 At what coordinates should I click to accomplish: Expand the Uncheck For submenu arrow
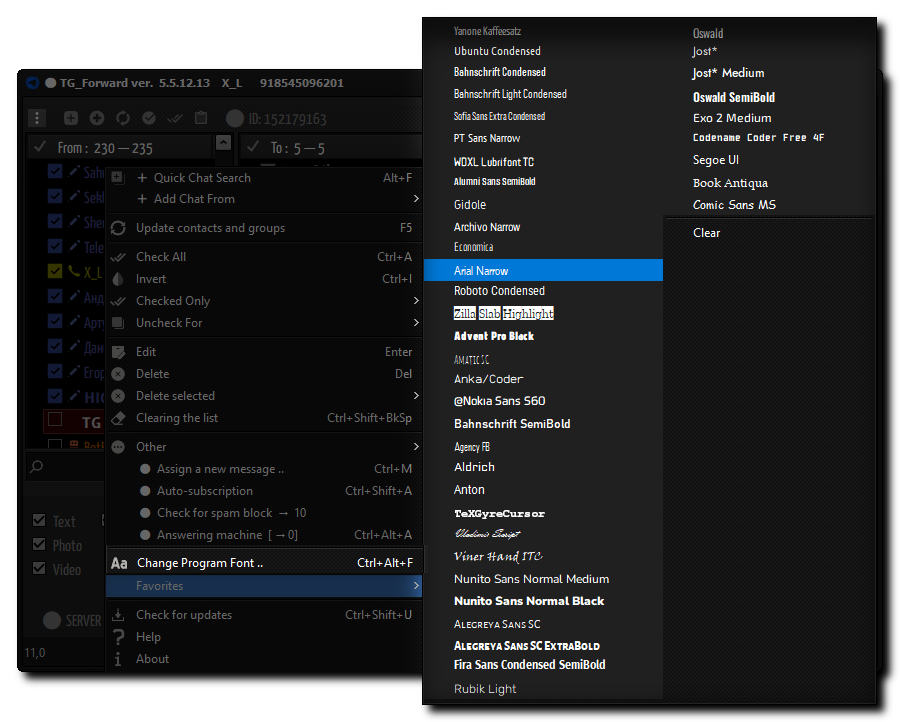pos(416,323)
